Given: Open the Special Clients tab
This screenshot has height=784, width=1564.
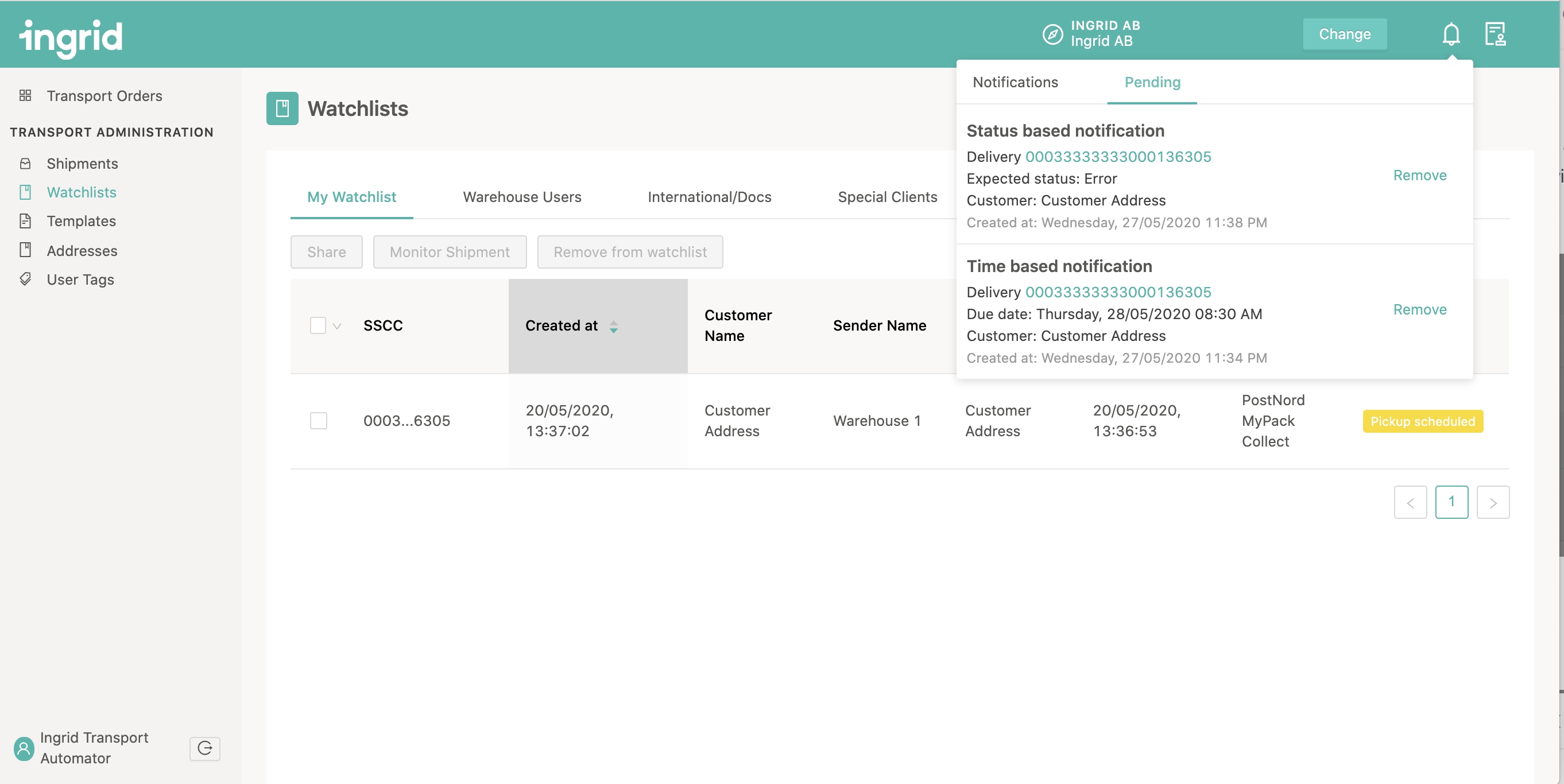Looking at the screenshot, I should [887, 197].
